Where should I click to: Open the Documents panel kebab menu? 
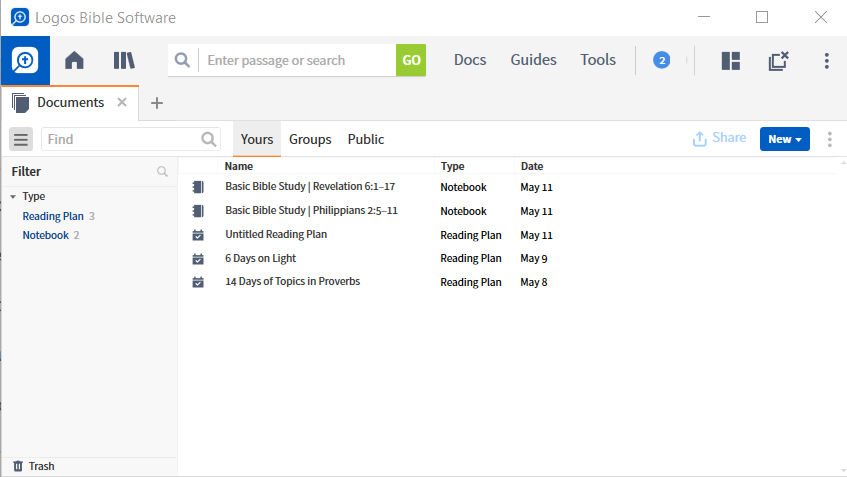tap(830, 139)
